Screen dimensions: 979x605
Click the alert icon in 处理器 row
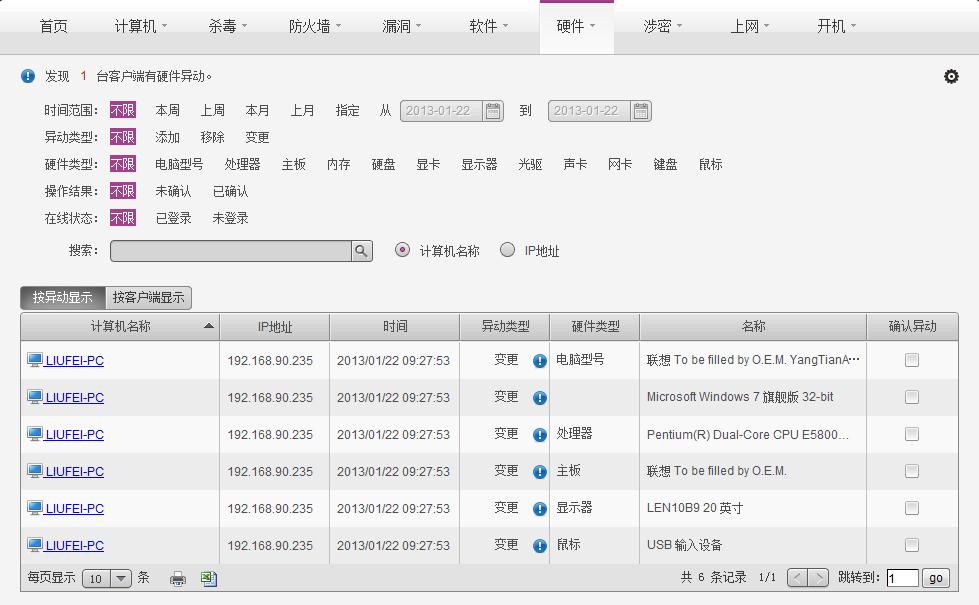539,435
